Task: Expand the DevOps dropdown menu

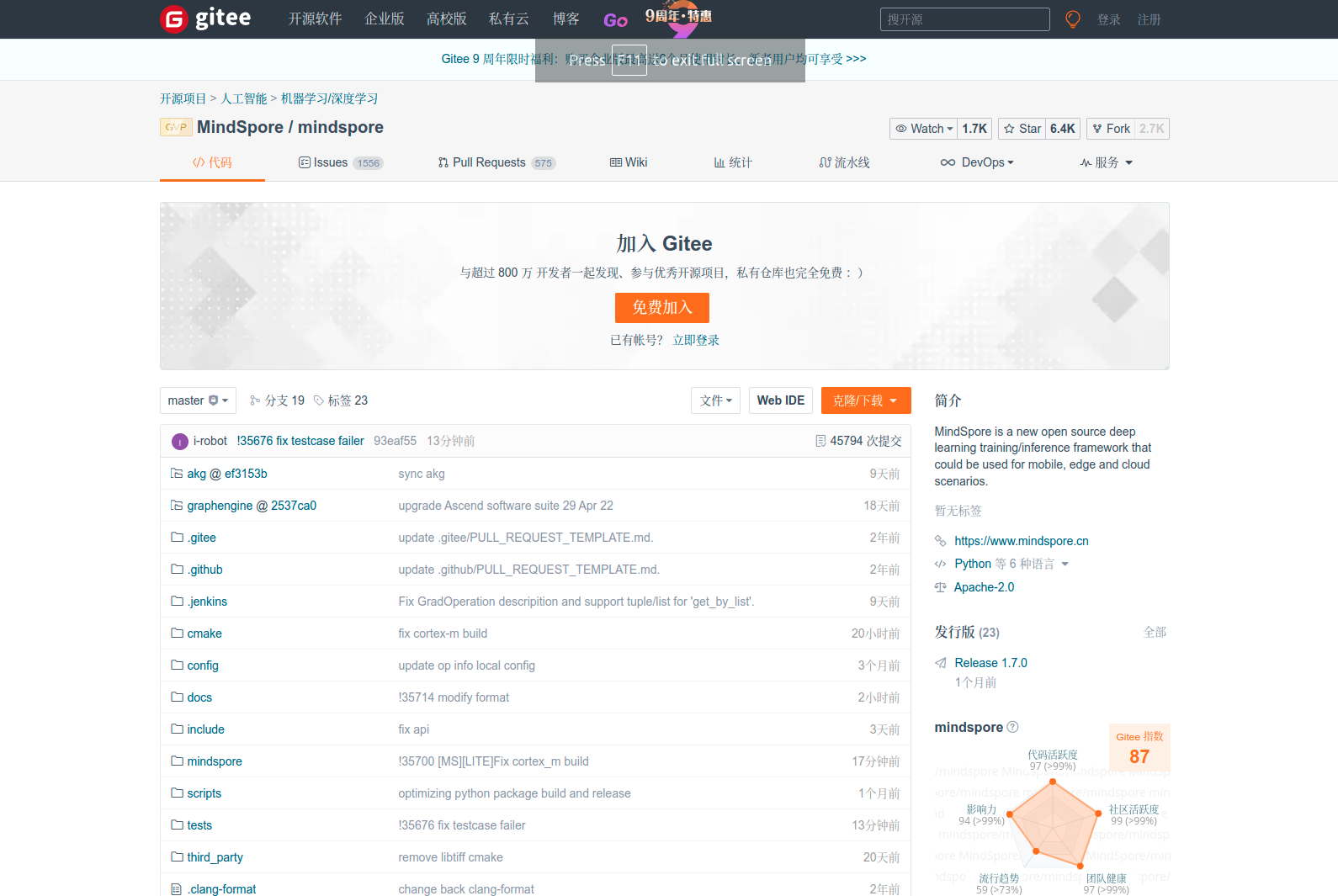Action: 977,162
